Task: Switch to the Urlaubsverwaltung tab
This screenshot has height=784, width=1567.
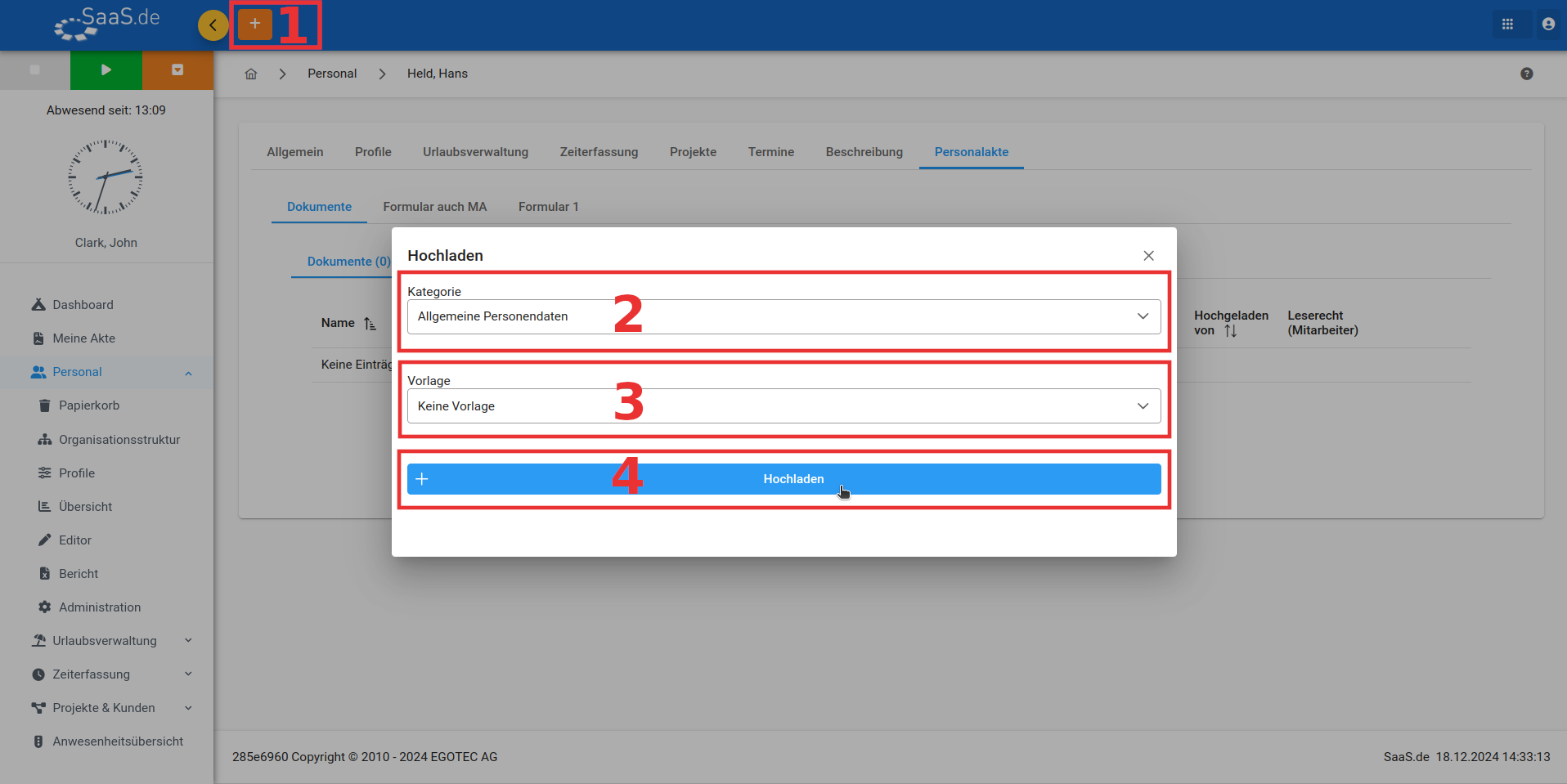Action: coord(475,152)
